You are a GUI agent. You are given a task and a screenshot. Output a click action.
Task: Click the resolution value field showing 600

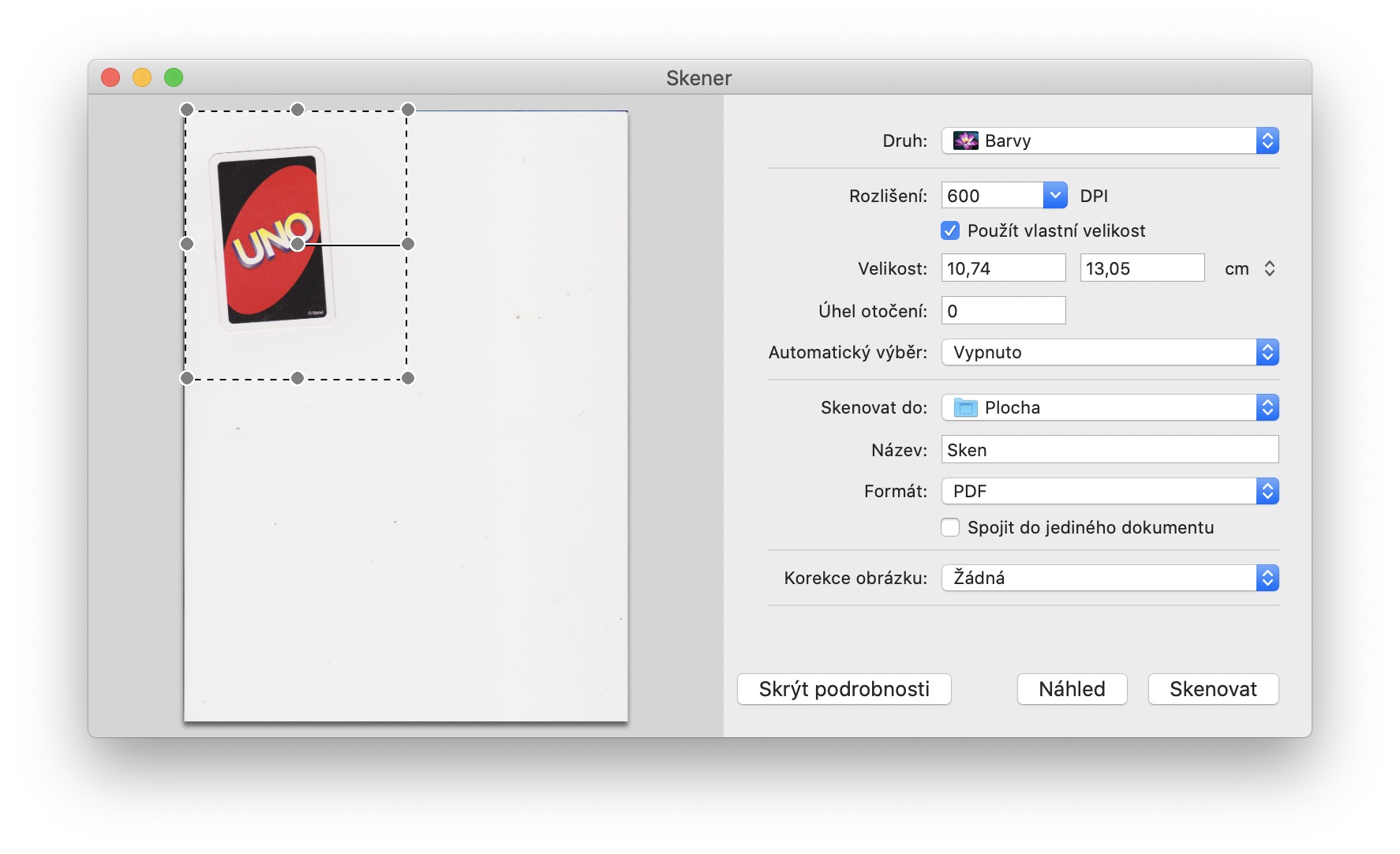(993, 195)
